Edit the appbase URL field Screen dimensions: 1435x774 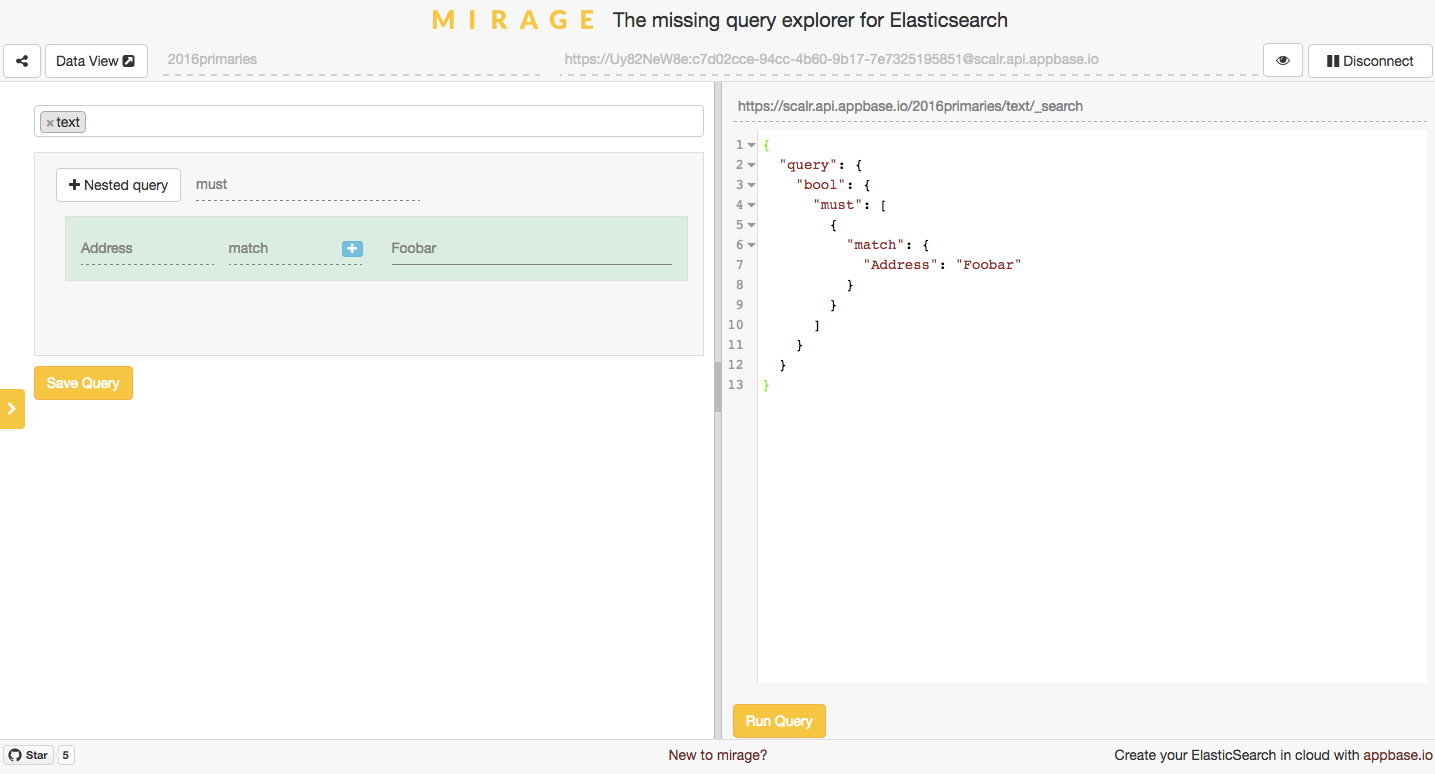(x=910, y=60)
